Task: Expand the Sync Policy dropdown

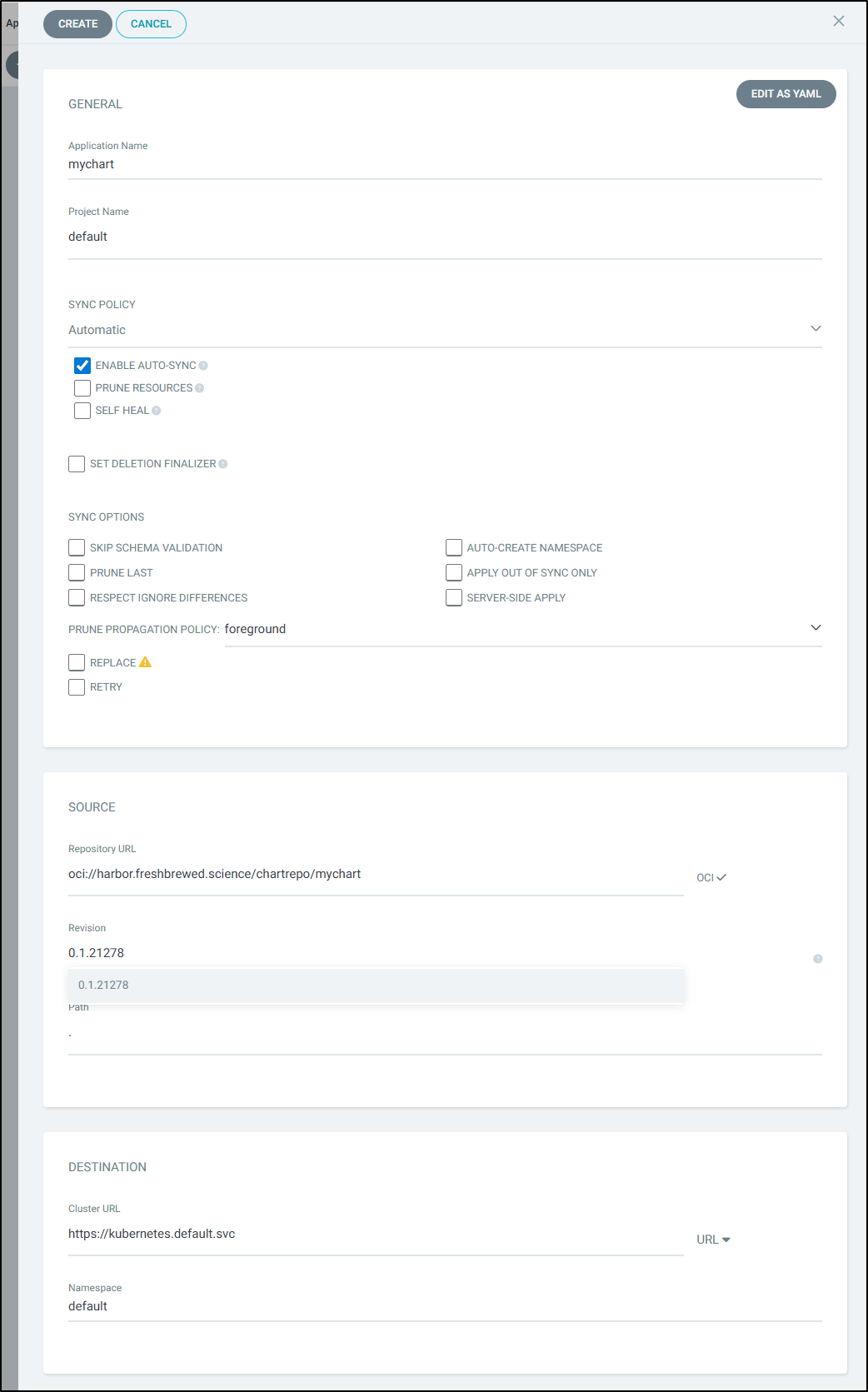Action: (445, 330)
